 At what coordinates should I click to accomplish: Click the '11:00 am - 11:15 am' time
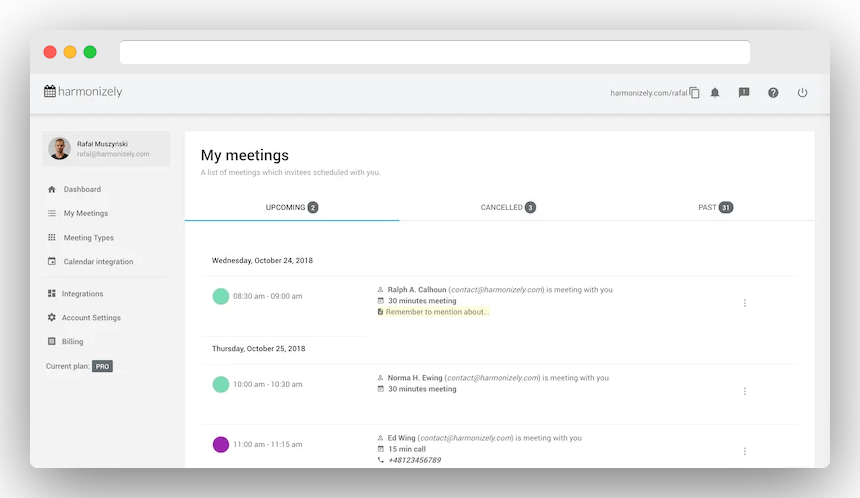tap(268, 444)
